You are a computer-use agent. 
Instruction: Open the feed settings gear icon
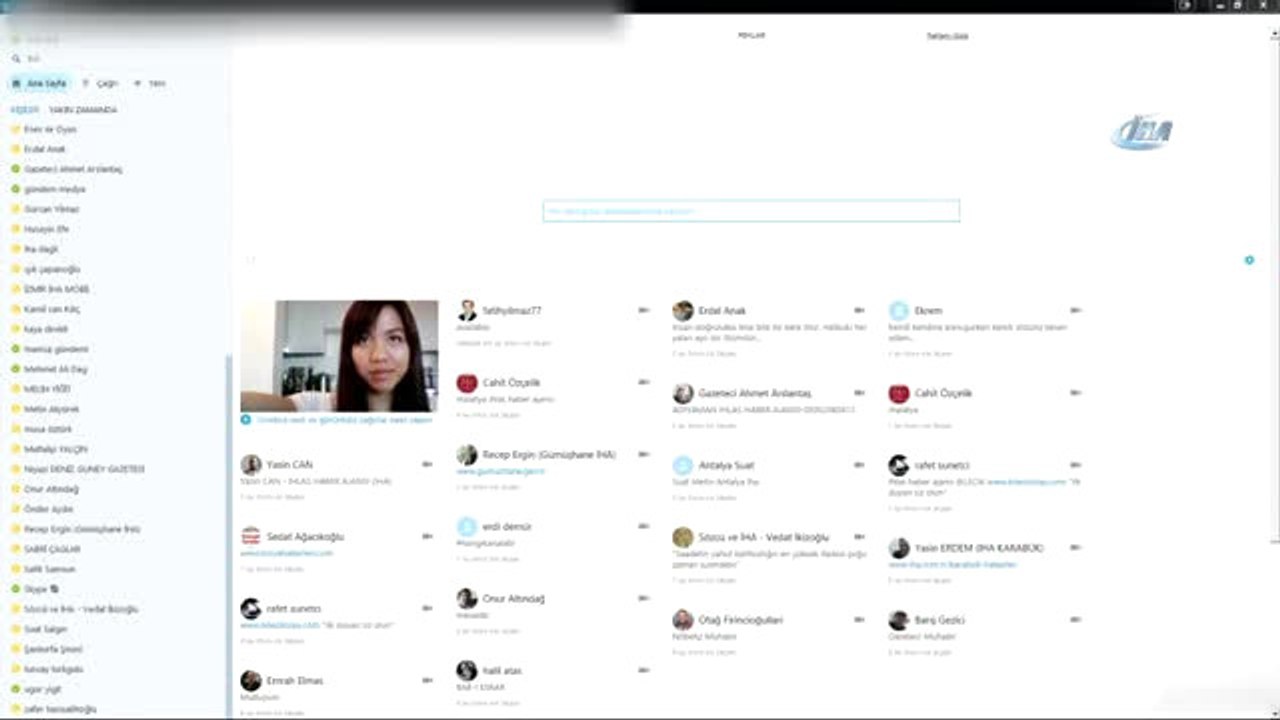pyautogui.click(x=1249, y=260)
